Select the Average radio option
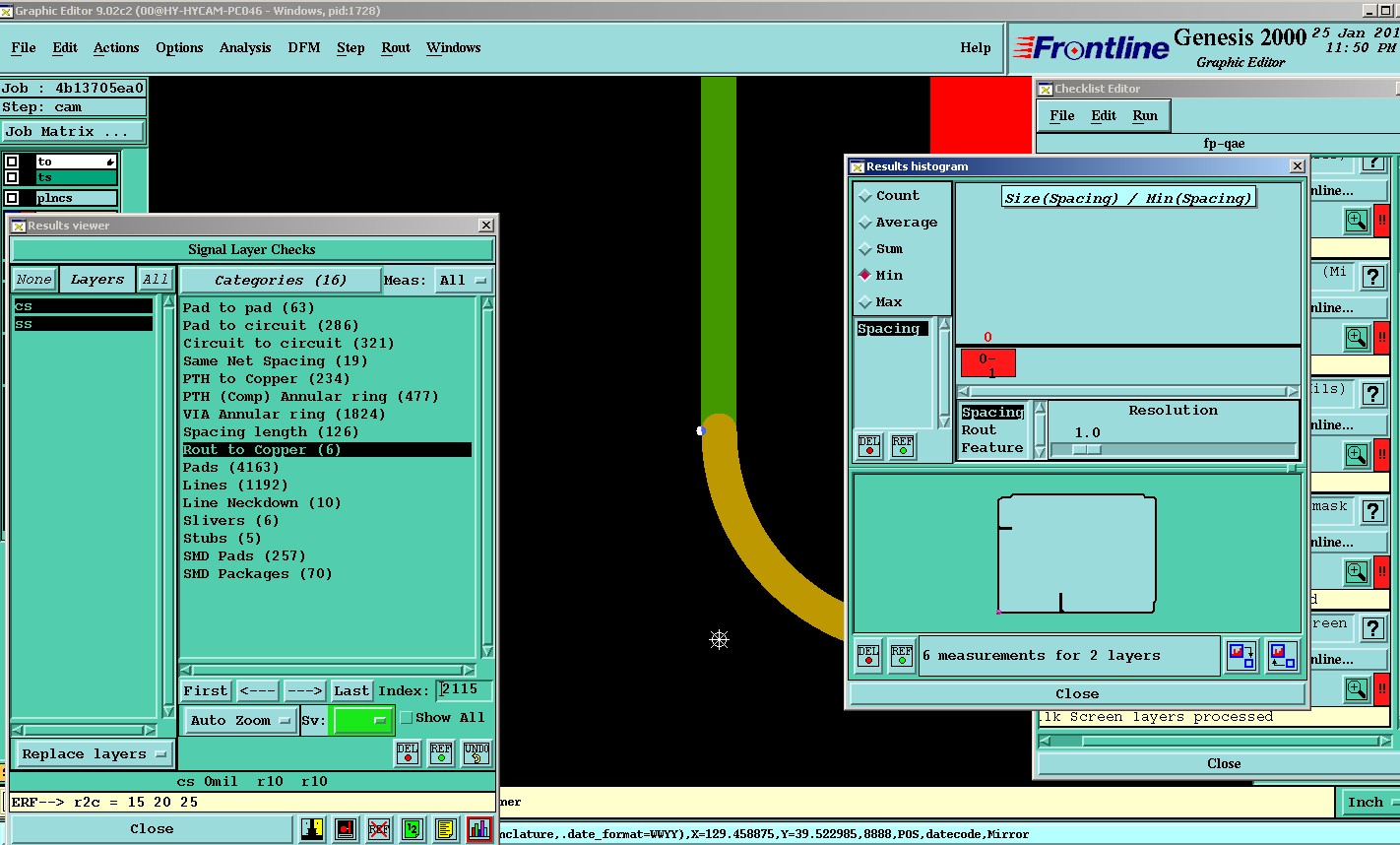The image size is (1400, 845). pyautogui.click(x=897, y=223)
